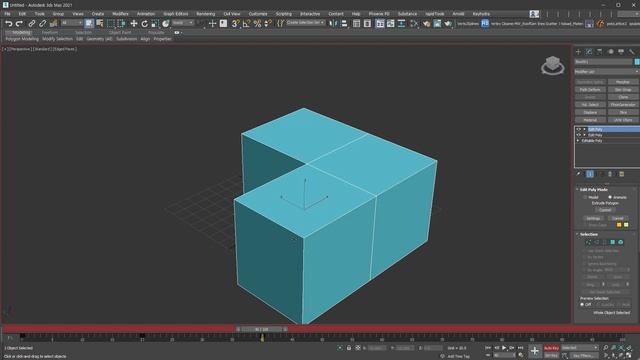Viewport: 640px width, 360px height.
Task: Click the object name input field
Action: [603, 62]
